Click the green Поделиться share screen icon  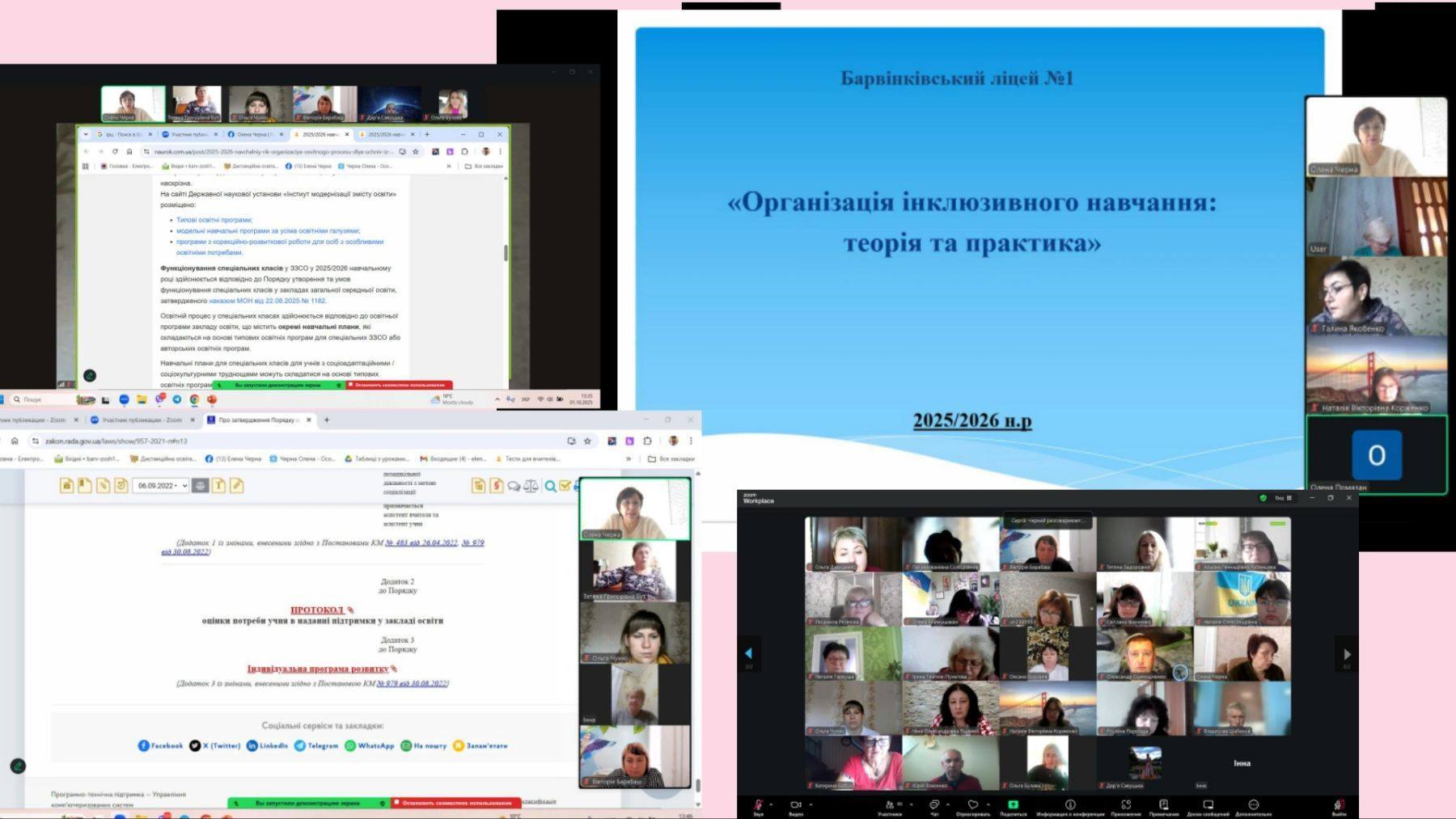1013,805
